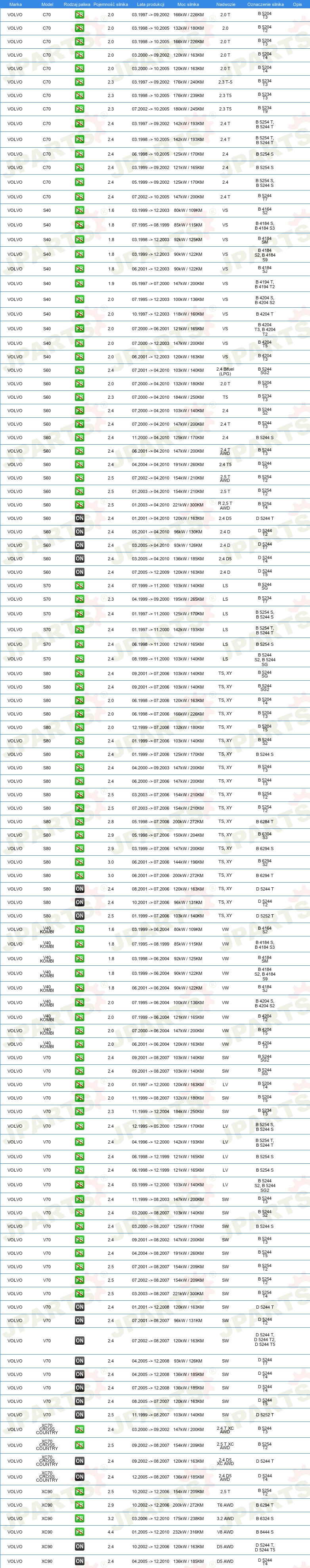Click petrol icon in S40 1.6 80kW/109KM row

click(79, 211)
